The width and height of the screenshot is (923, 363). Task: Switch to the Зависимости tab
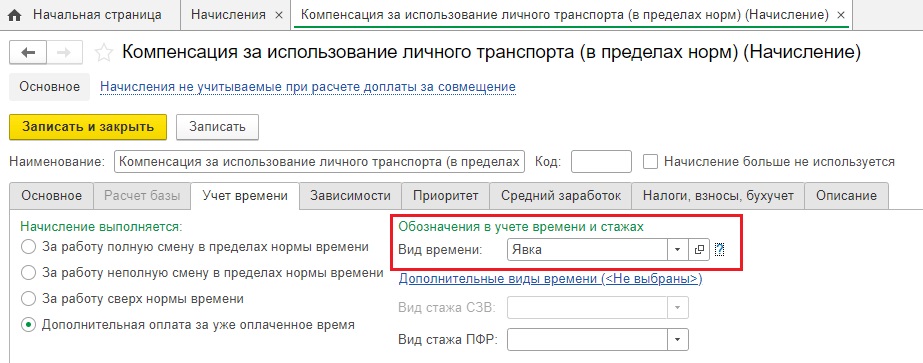(x=351, y=196)
